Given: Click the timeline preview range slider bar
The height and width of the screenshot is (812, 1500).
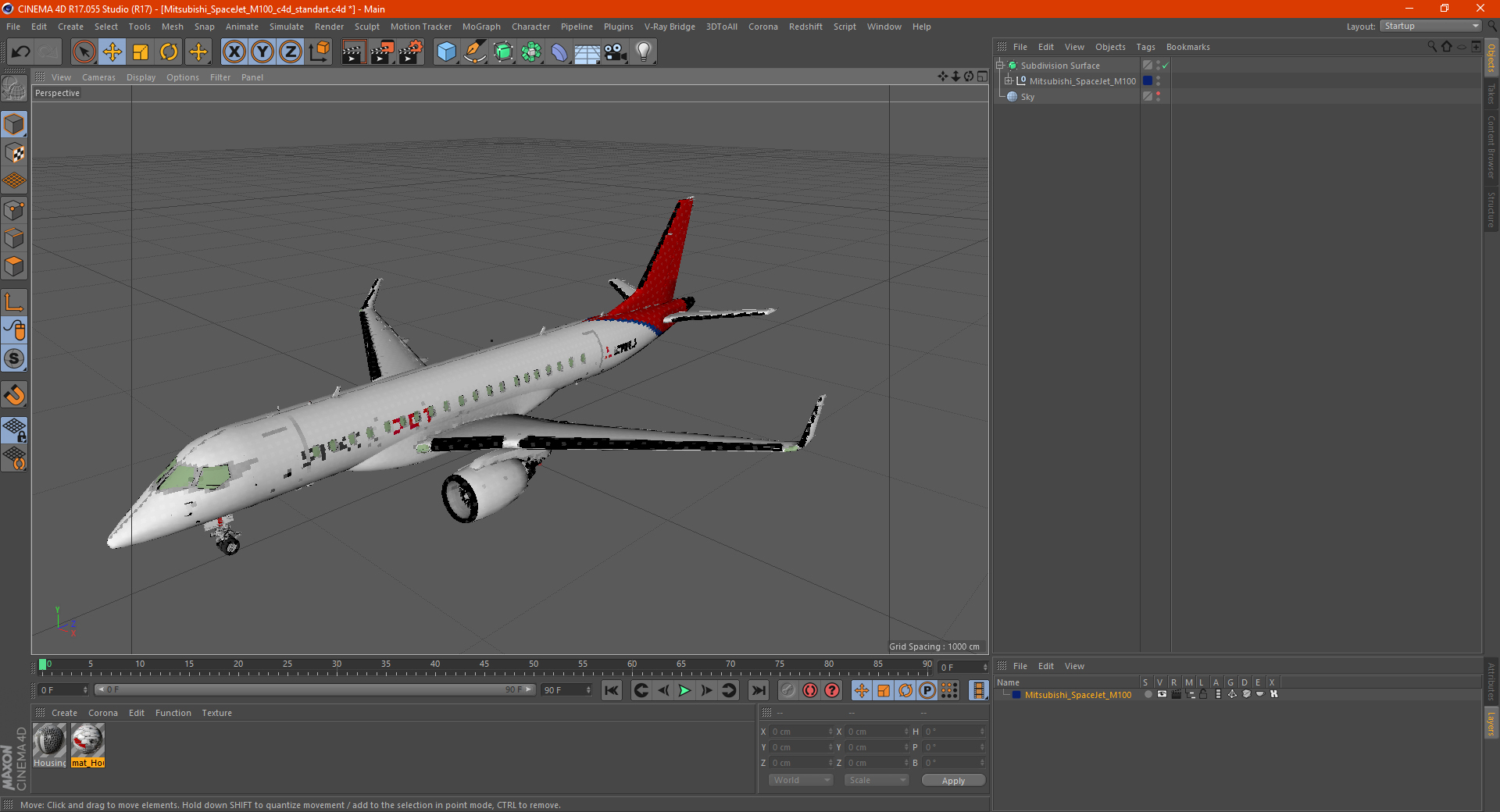Looking at the screenshot, I should click(315, 689).
